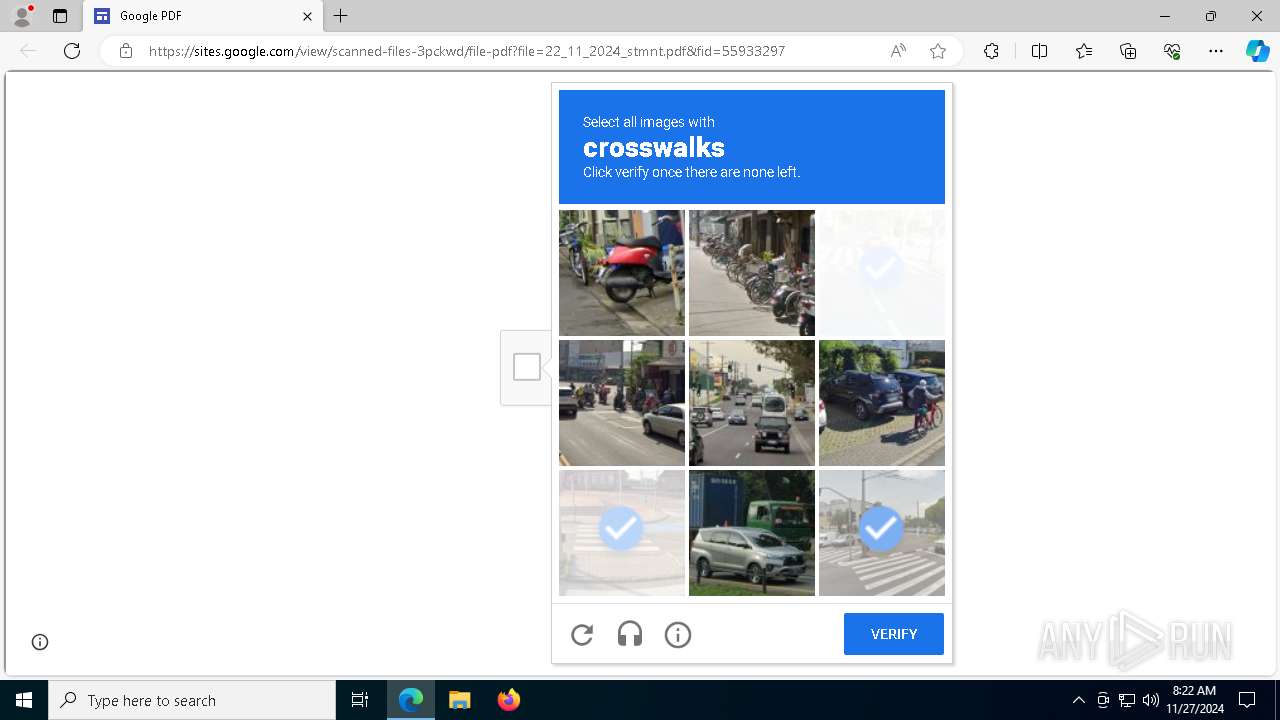Select the silver minivan image tile
1280x720 pixels.
(x=752, y=533)
